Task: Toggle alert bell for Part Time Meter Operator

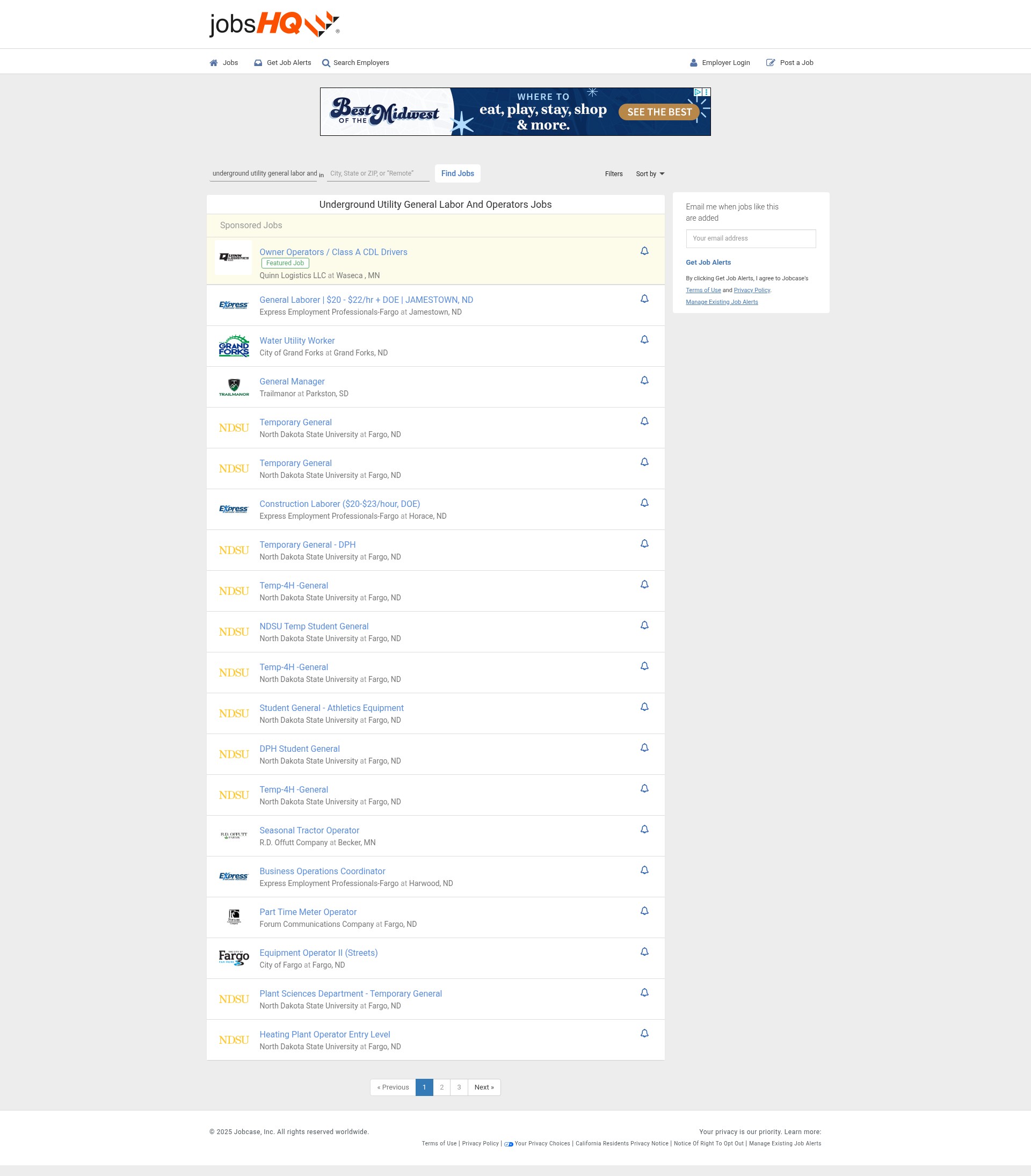Action: [x=644, y=911]
